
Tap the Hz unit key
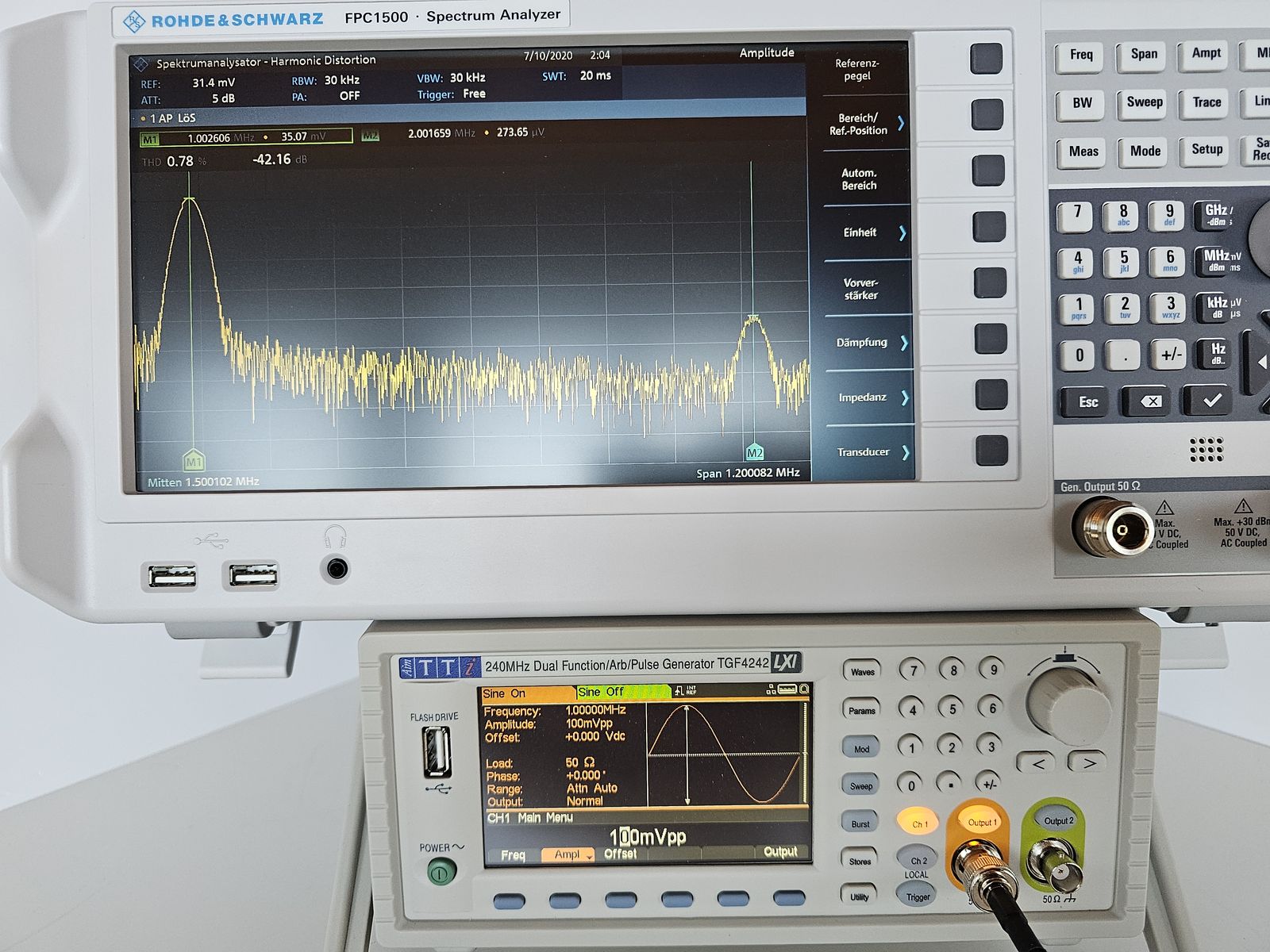(1216, 354)
